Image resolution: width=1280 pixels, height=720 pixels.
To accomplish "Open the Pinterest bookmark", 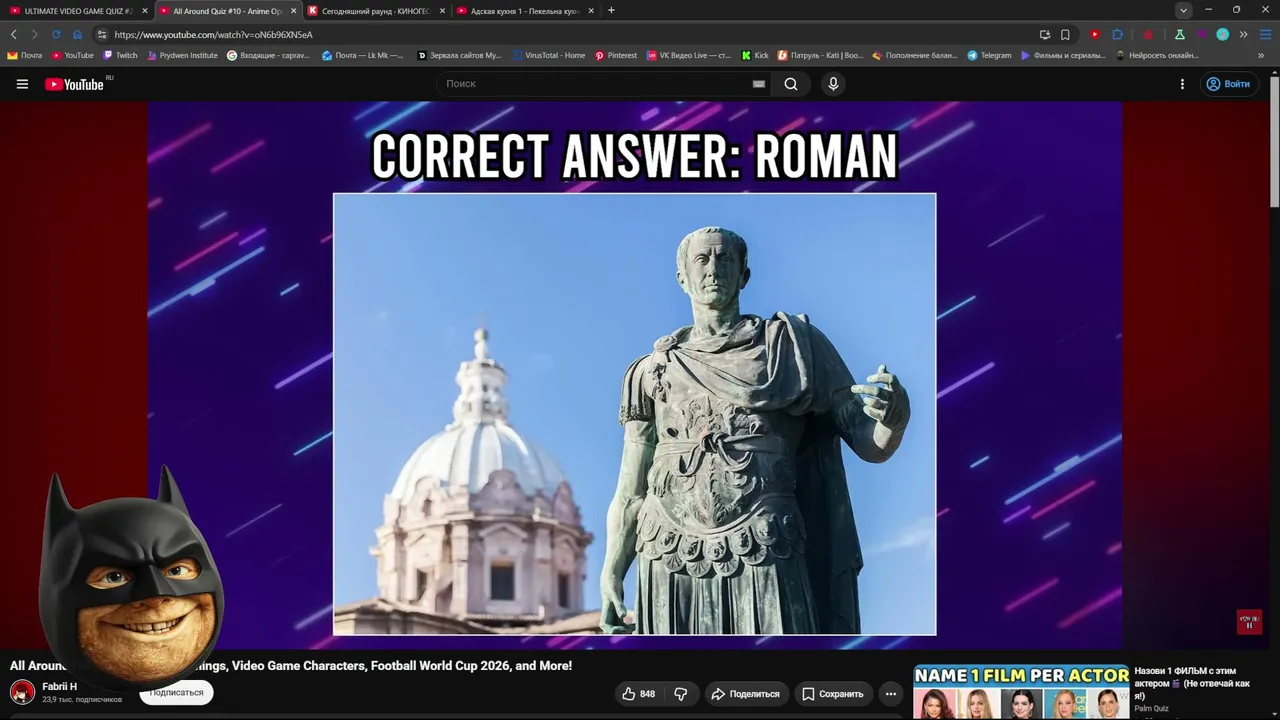I will [616, 55].
